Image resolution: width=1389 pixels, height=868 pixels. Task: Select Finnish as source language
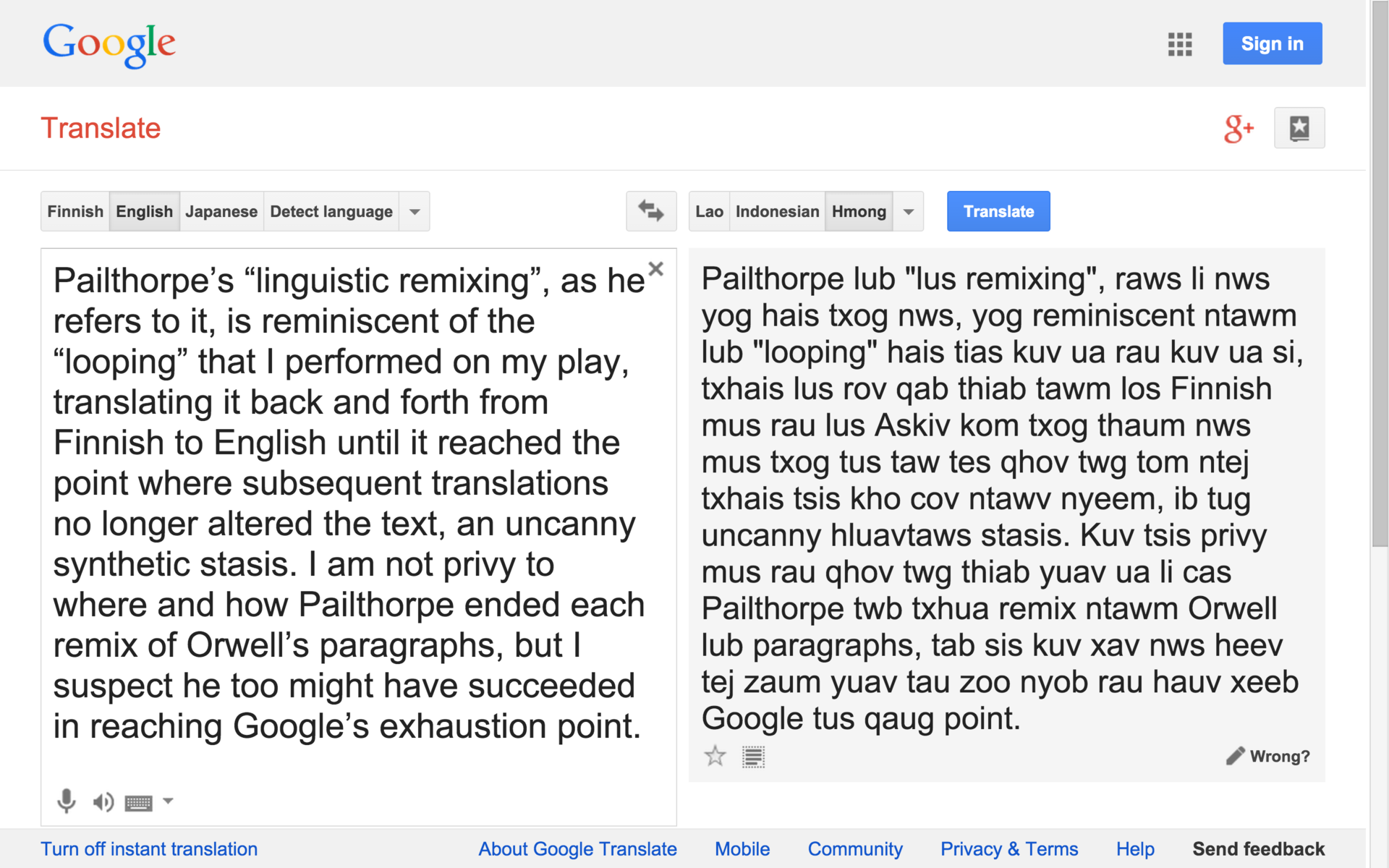75,211
